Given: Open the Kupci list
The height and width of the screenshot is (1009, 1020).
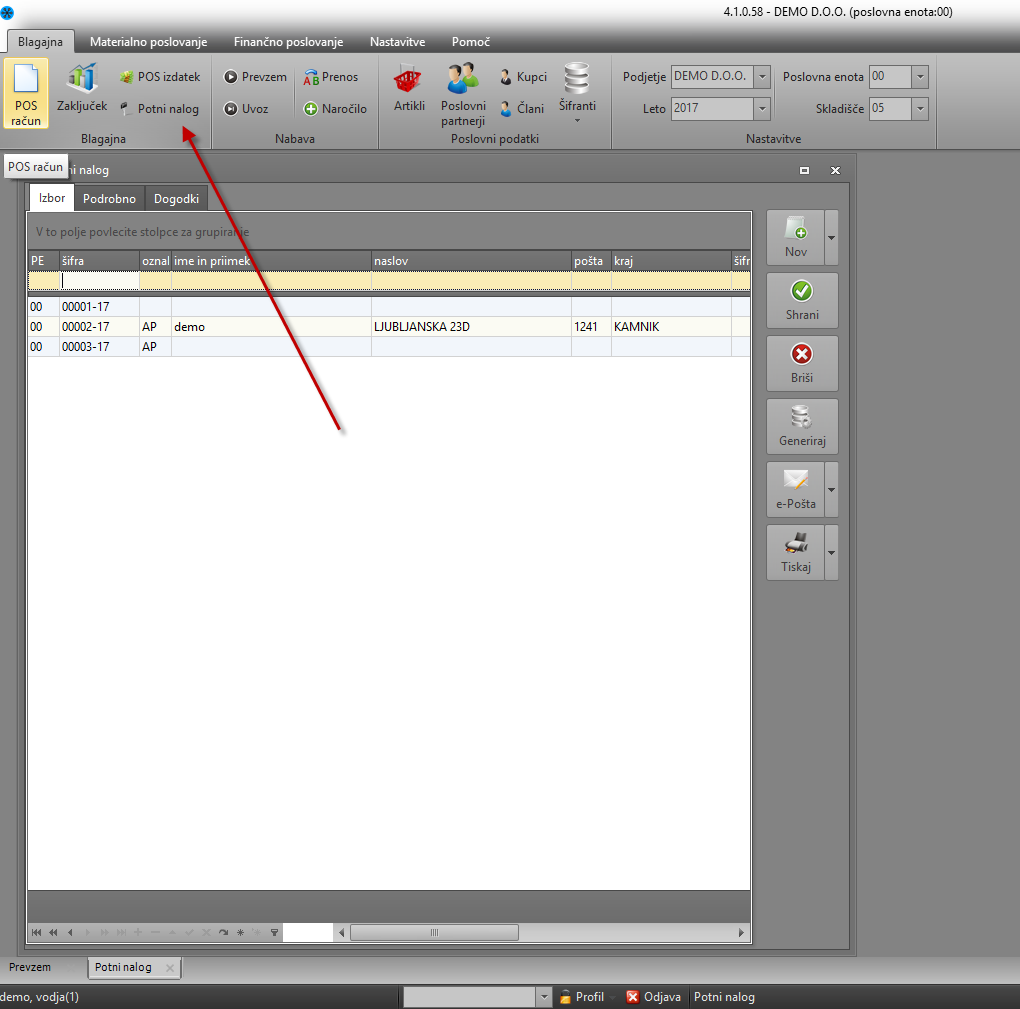Looking at the screenshot, I should [x=523, y=77].
